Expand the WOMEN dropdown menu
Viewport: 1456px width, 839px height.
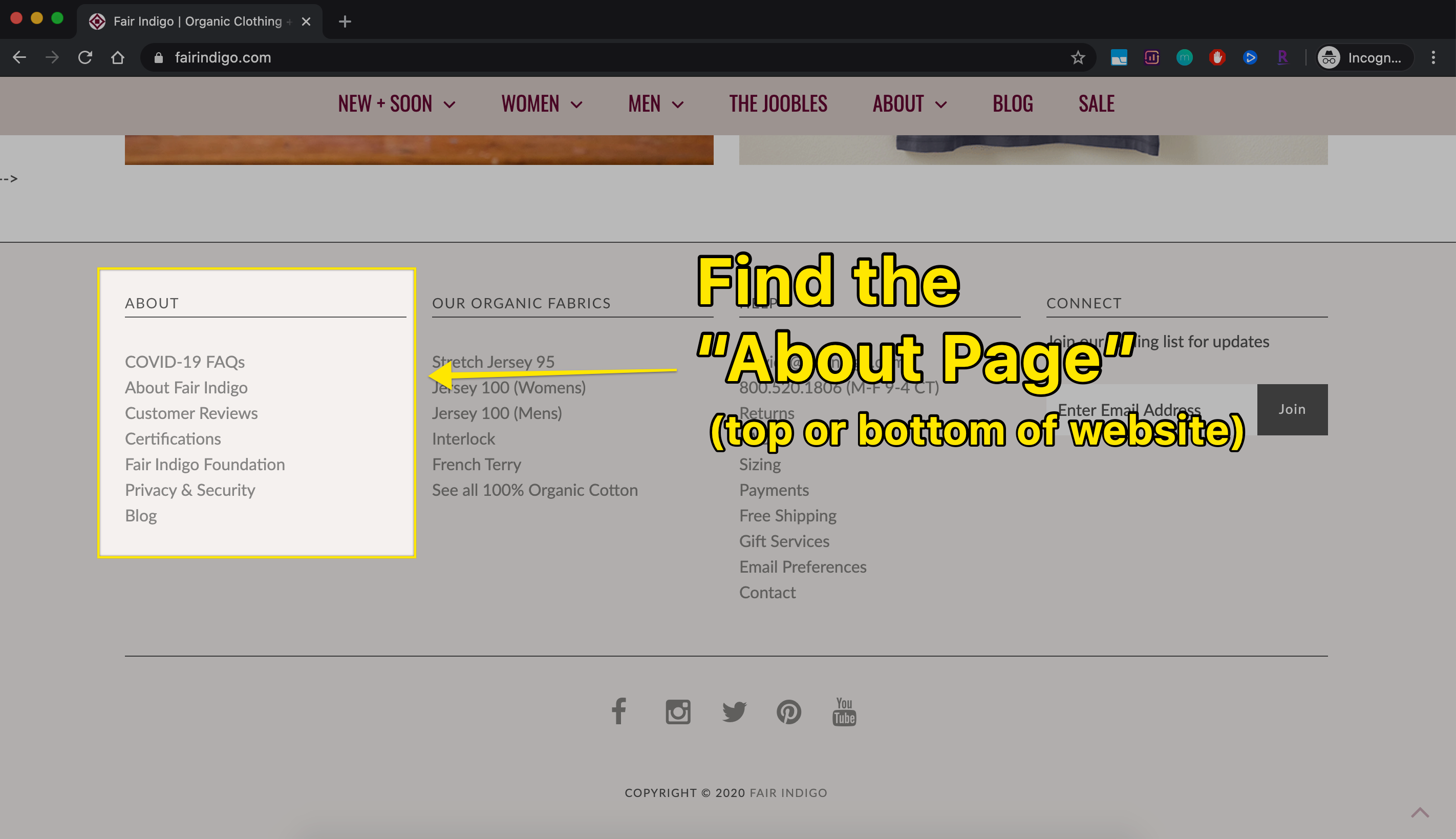(542, 103)
